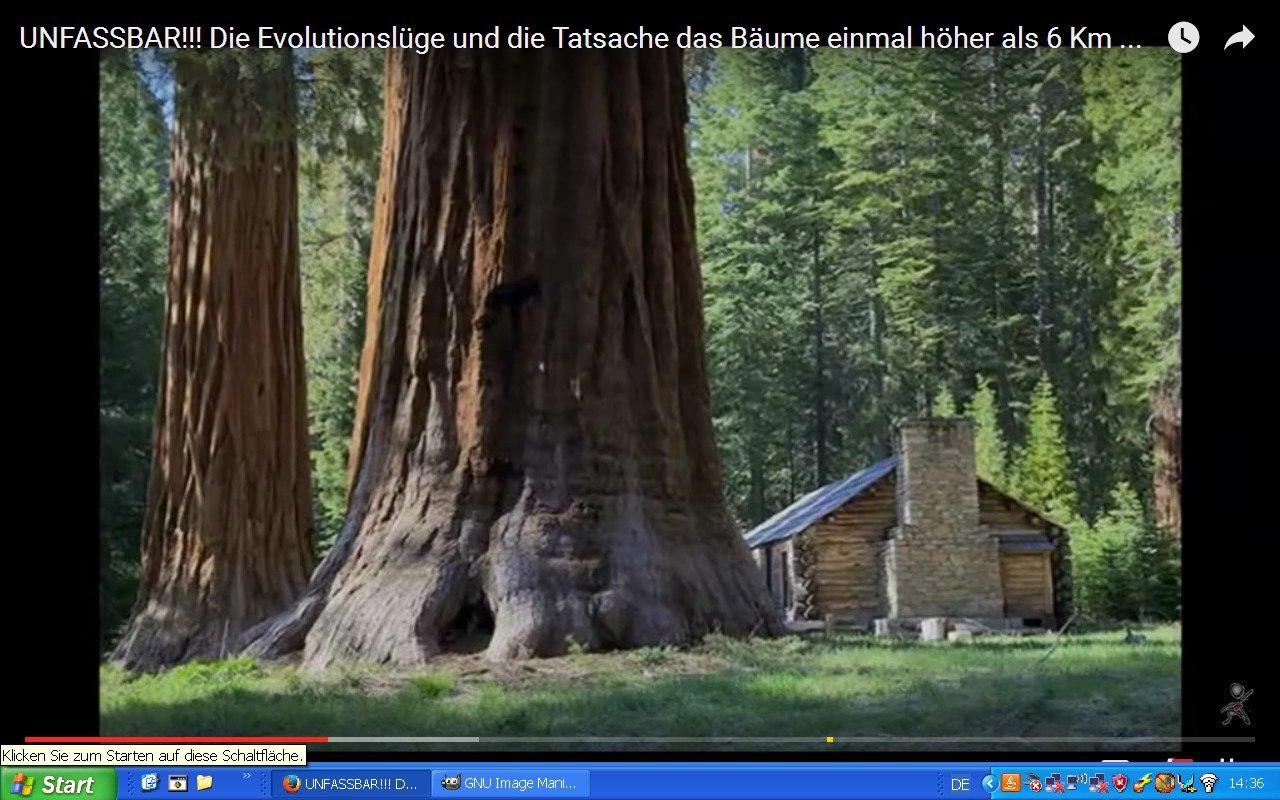The image size is (1280, 800).
Task: Click the Share arrow icon
Action: [x=1239, y=38]
